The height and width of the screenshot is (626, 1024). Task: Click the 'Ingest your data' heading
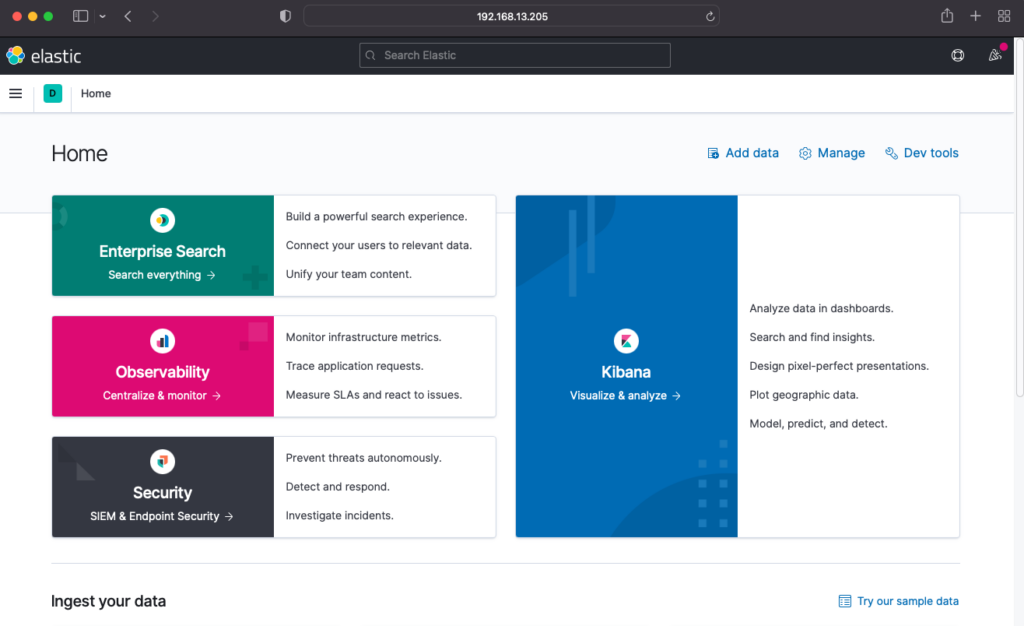pyautogui.click(x=108, y=601)
